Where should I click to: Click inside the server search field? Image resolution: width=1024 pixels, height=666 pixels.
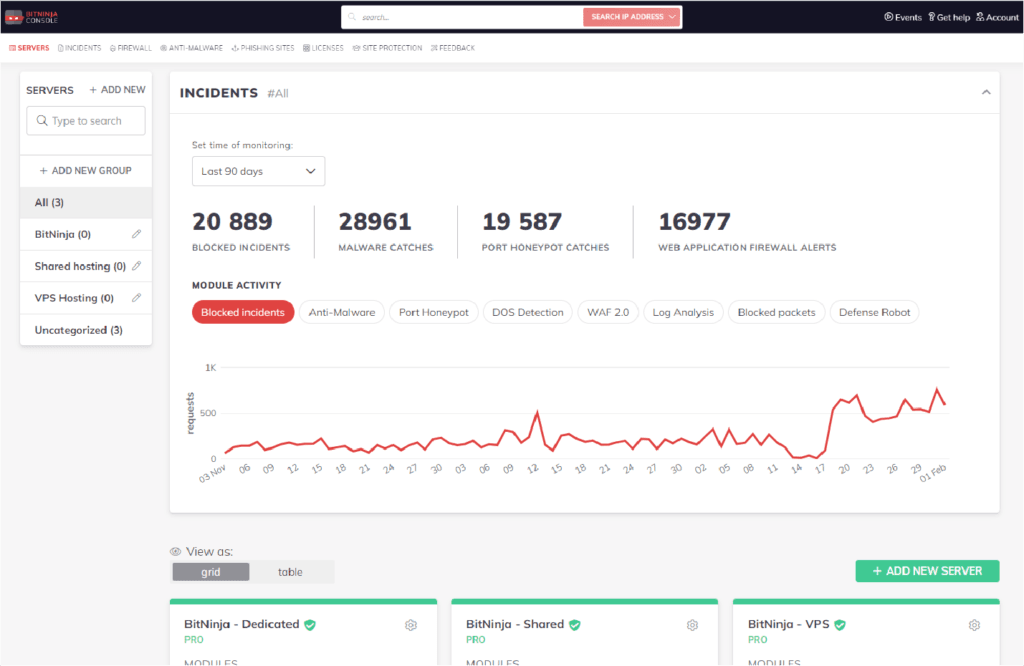point(85,120)
